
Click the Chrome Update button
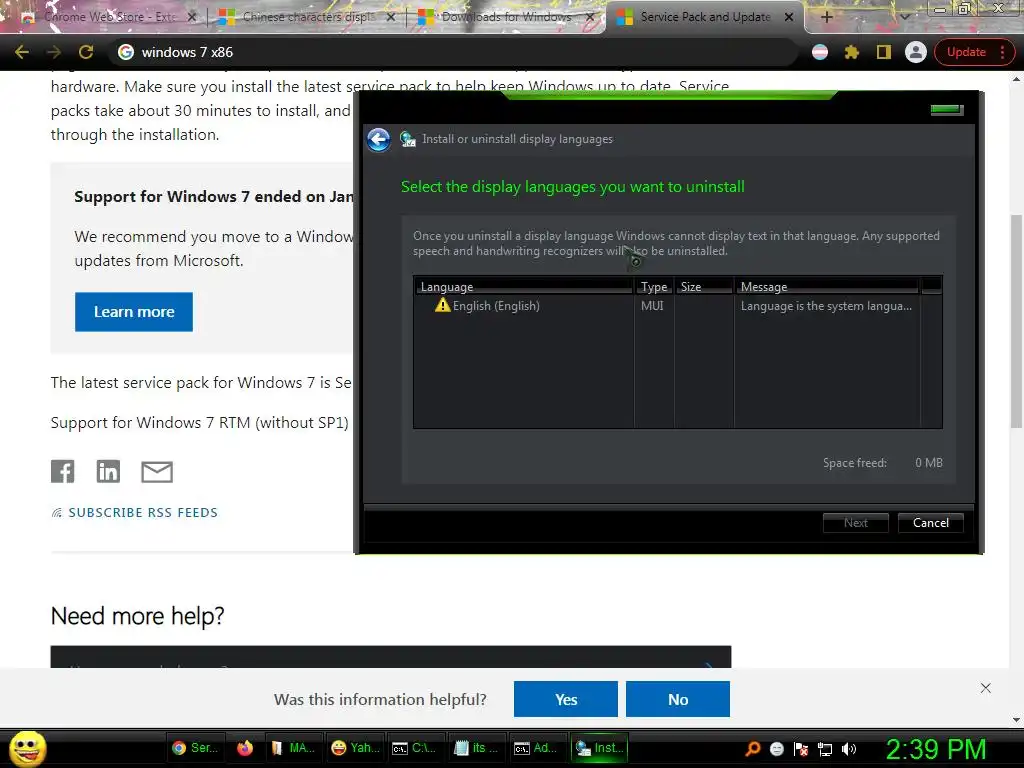pyautogui.click(x=966, y=52)
